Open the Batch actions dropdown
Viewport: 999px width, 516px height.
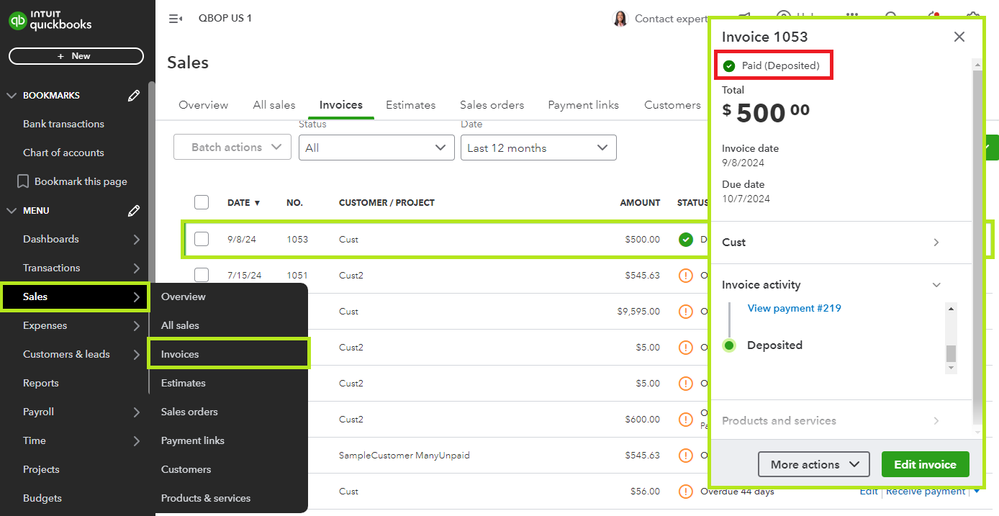[233, 147]
